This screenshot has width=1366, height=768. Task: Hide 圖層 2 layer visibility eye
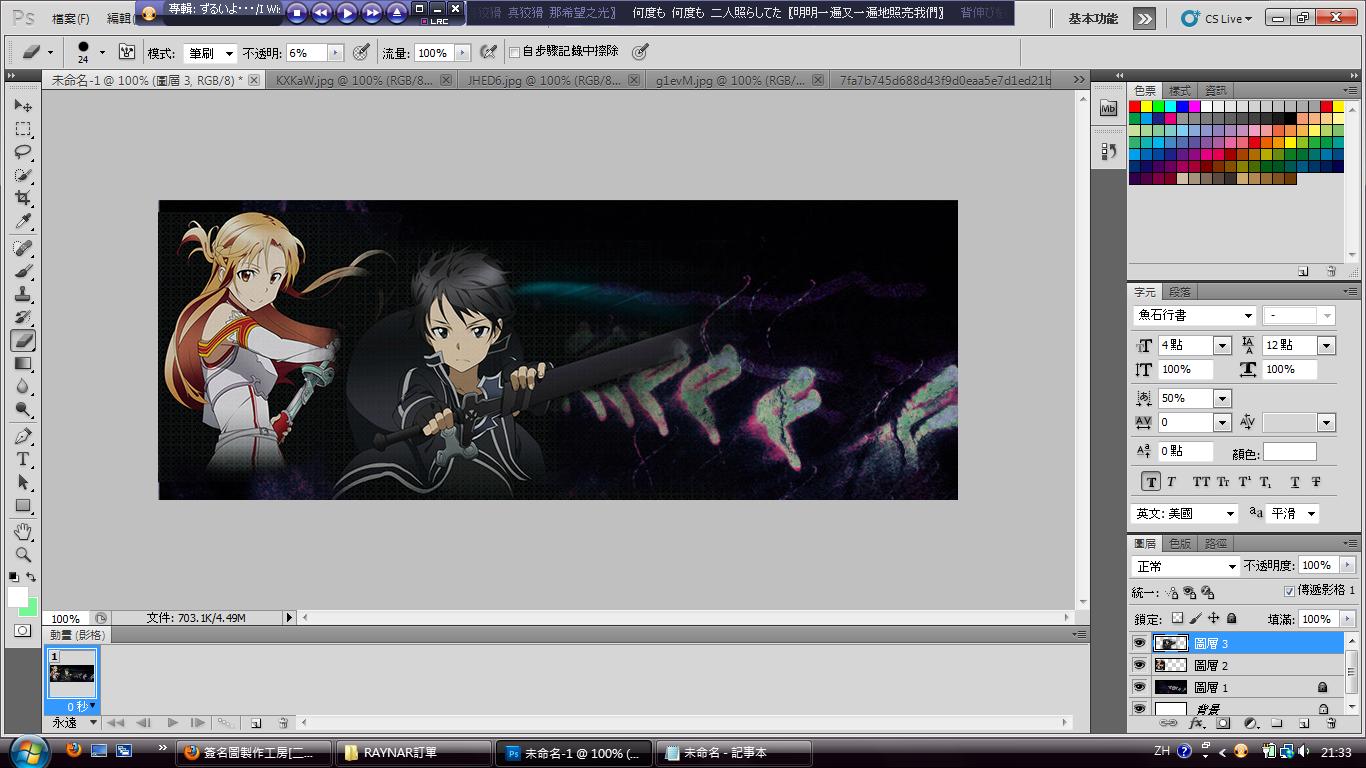coord(1139,665)
